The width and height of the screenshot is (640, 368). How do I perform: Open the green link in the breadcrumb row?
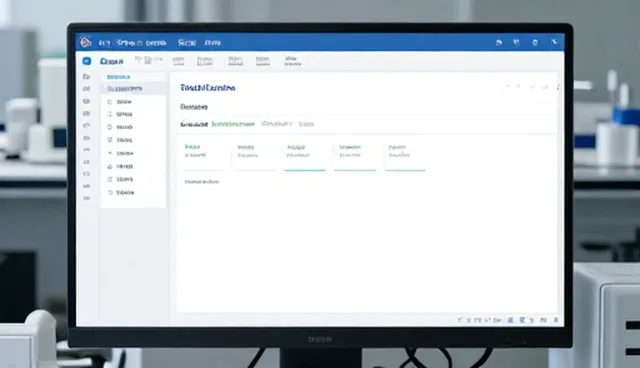click(x=233, y=124)
